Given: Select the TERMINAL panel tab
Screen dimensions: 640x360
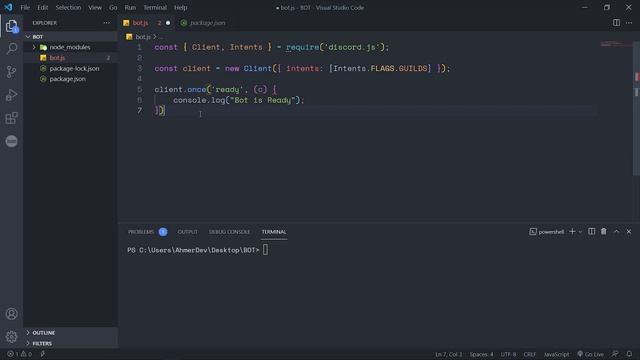Looking at the screenshot, I should coord(274,231).
